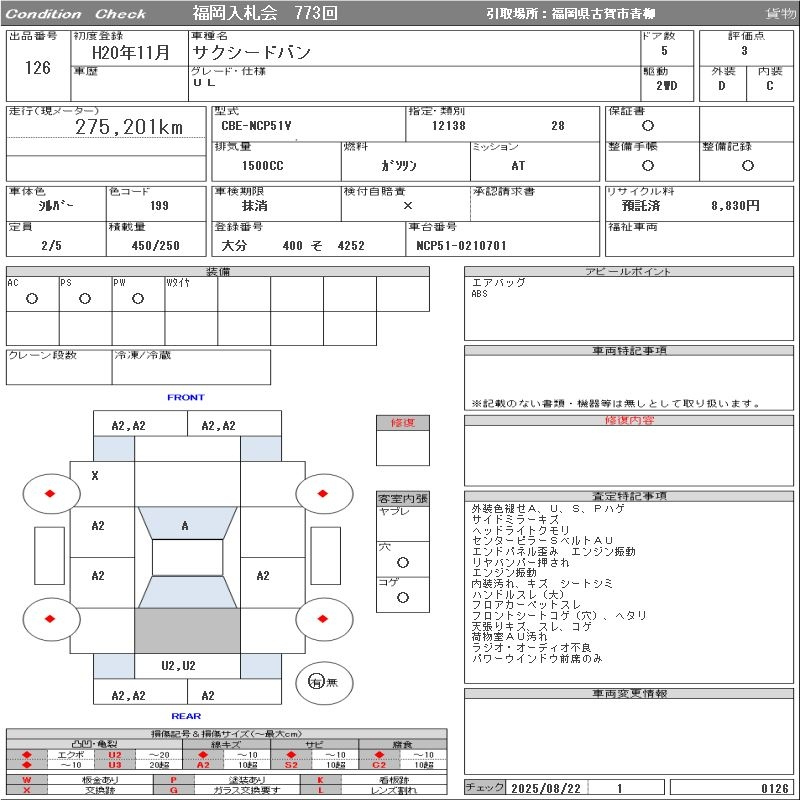The width and height of the screenshot is (800, 800).
Task: Click the chassis number NCP51-0210701
Action: pyautogui.click(x=461, y=245)
